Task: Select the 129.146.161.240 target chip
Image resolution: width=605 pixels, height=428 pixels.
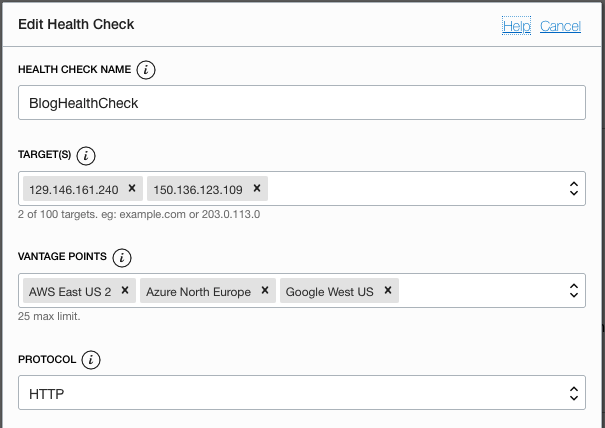Action: point(74,188)
